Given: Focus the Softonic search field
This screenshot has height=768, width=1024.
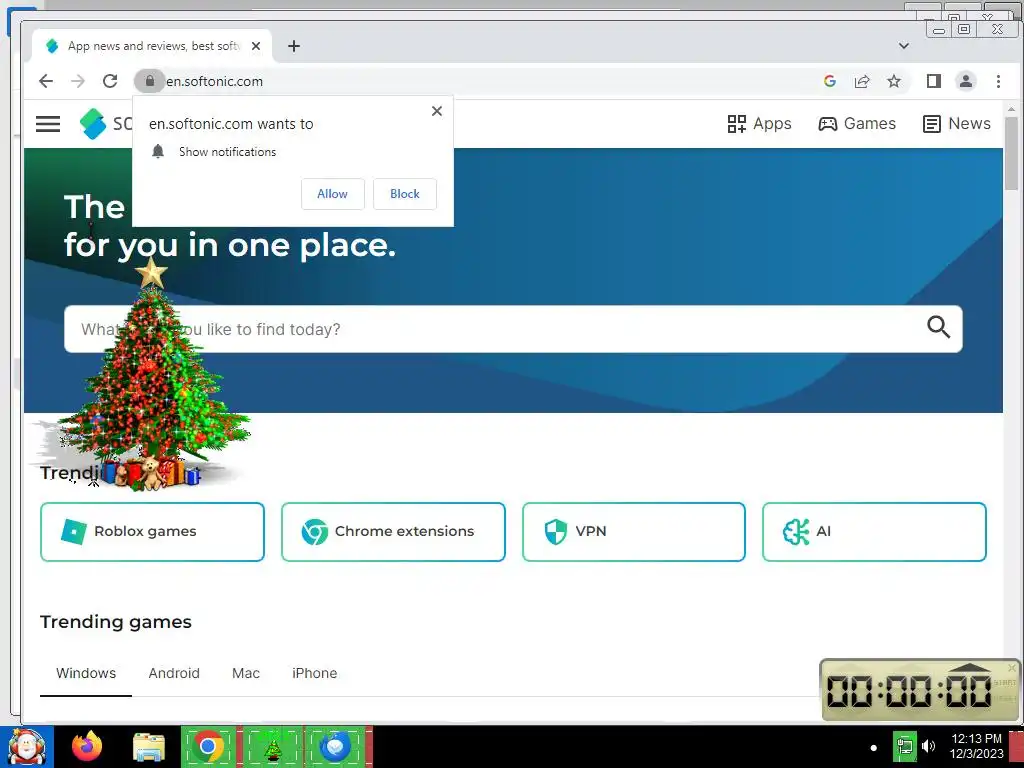Looking at the screenshot, I should [513, 329].
